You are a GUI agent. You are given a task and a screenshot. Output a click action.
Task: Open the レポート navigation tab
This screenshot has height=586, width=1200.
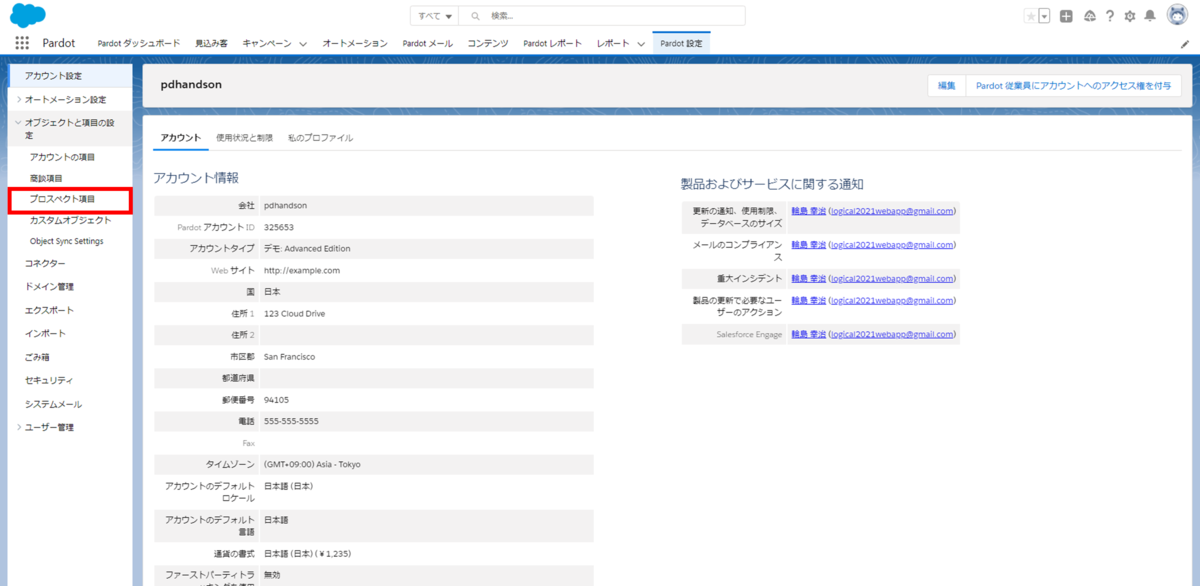tap(613, 43)
